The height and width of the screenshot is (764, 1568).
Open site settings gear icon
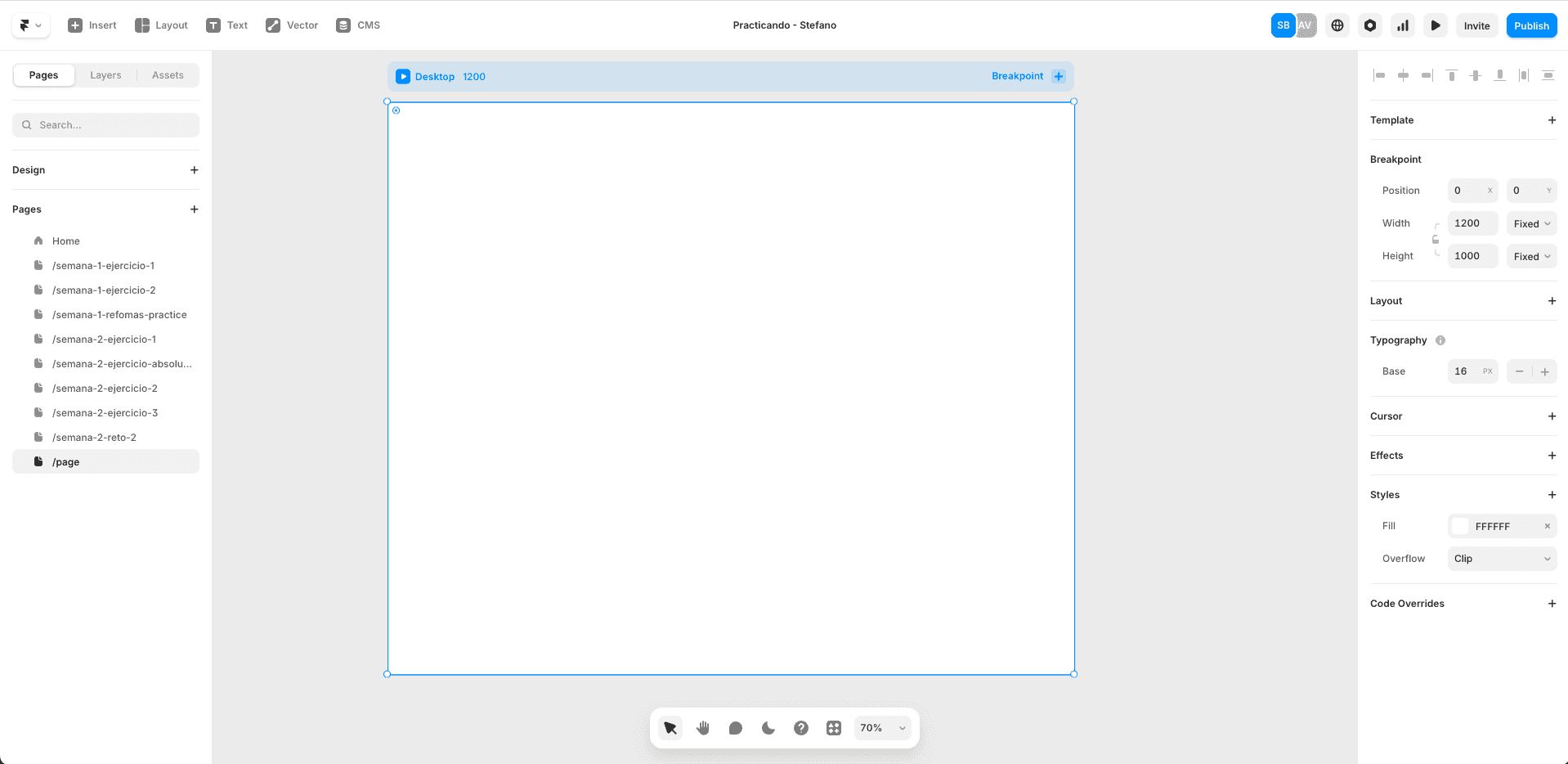(x=1370, y=25)
